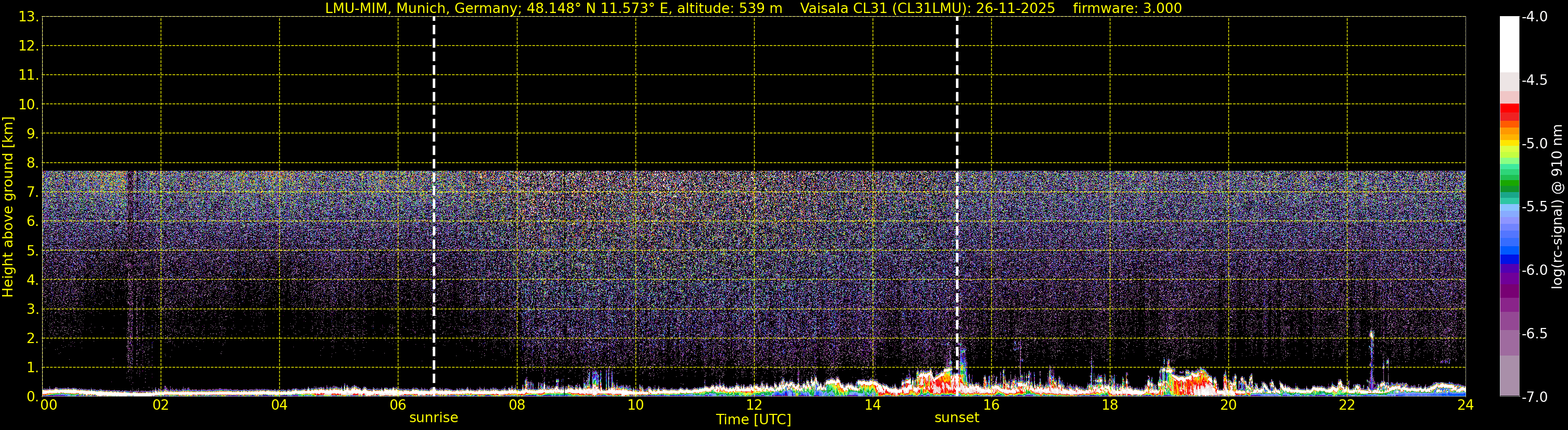
Task: Click the height axis tick label '10.'
Action: tap(29, 104)
